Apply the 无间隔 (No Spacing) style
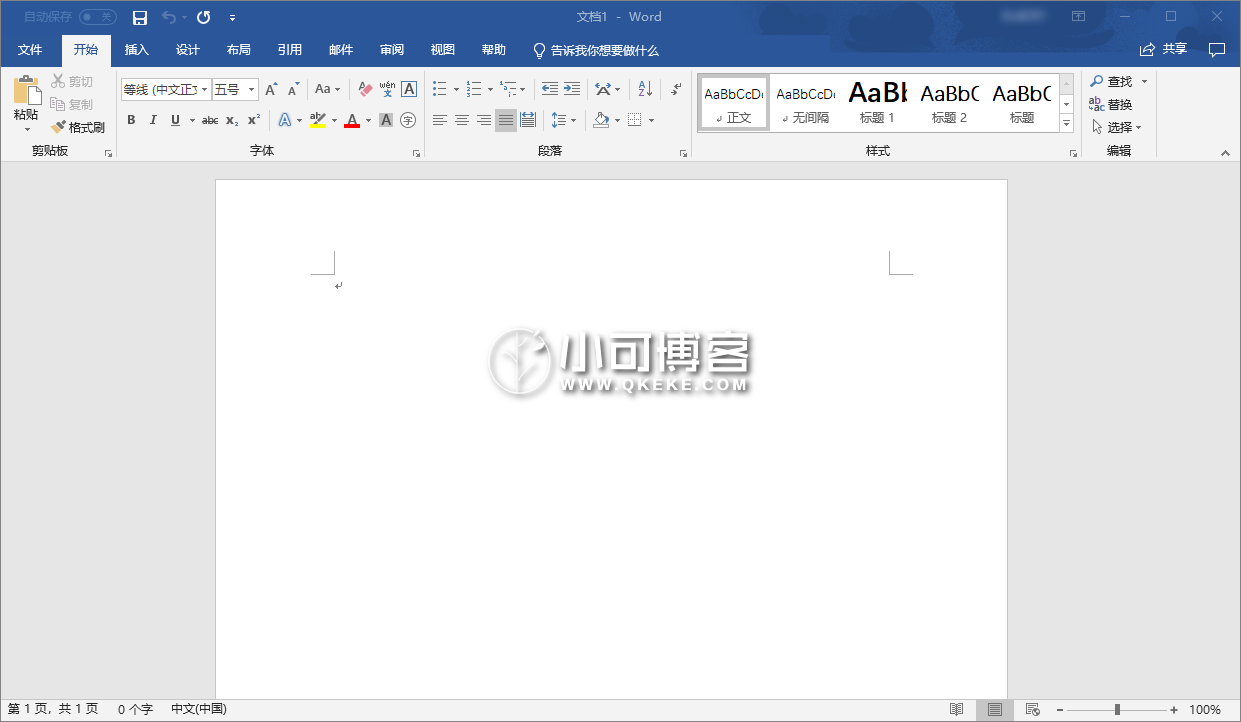The image size is (1241, 722). 806,102
